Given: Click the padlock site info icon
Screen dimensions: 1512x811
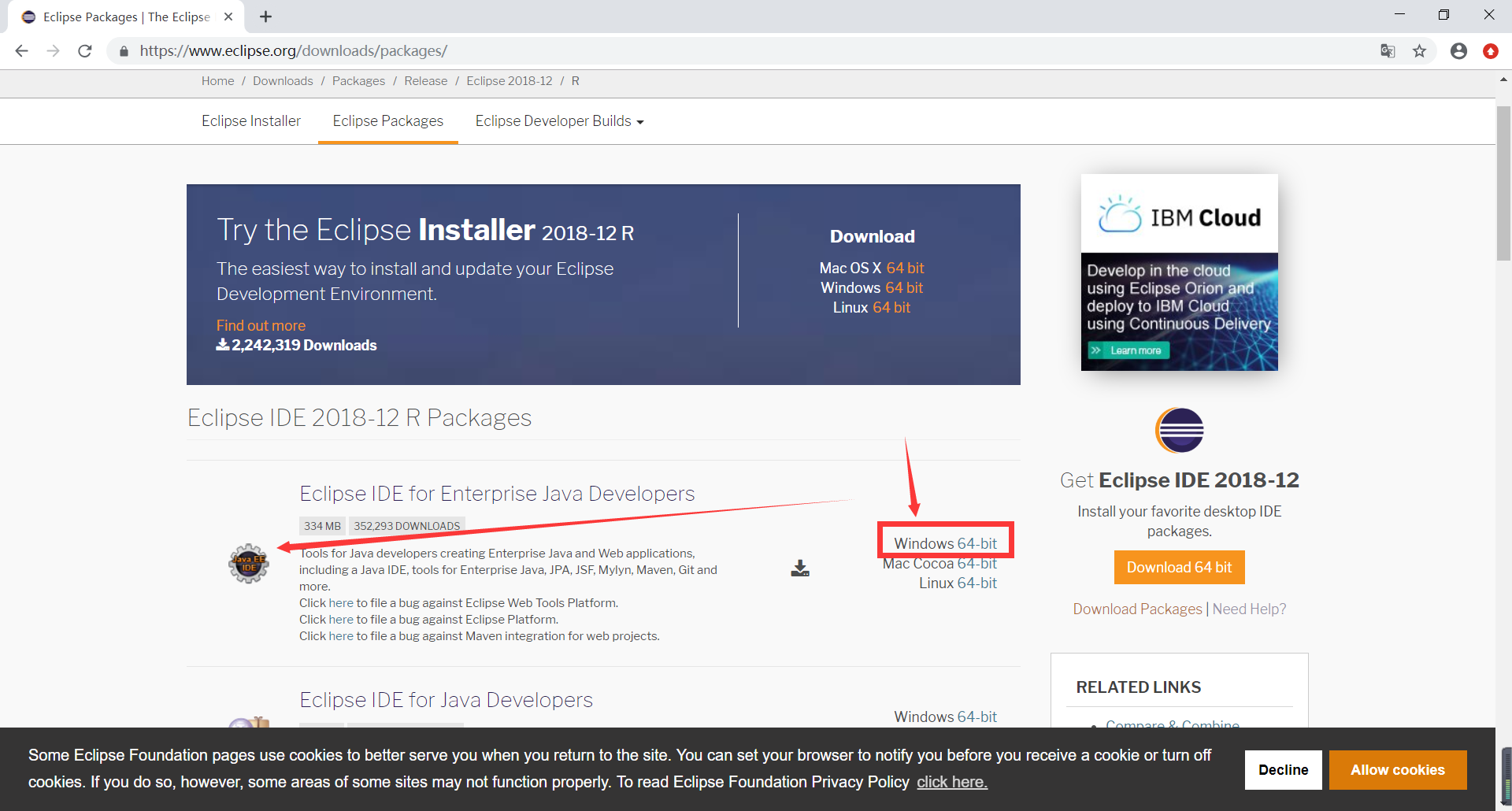Looking at the screenshot, I should [124, 51].
